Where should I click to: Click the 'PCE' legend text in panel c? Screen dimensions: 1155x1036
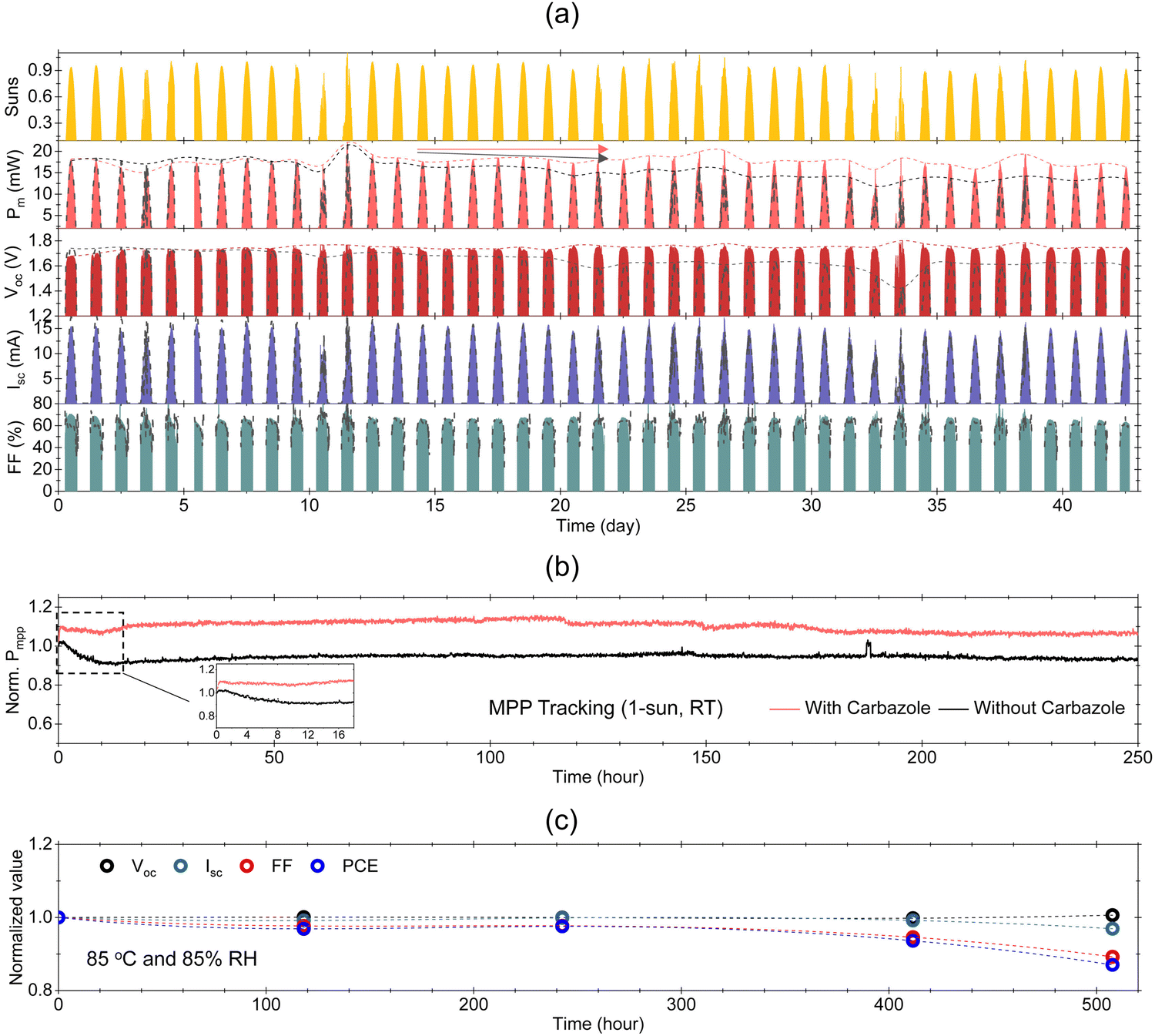(x=360, y=866)
